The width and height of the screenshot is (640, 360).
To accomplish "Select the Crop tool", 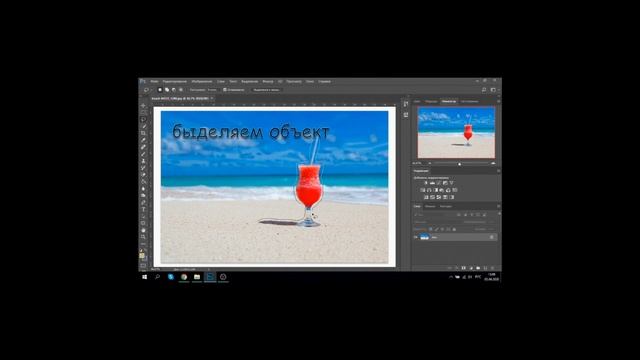I will click(x=143, y=133).
